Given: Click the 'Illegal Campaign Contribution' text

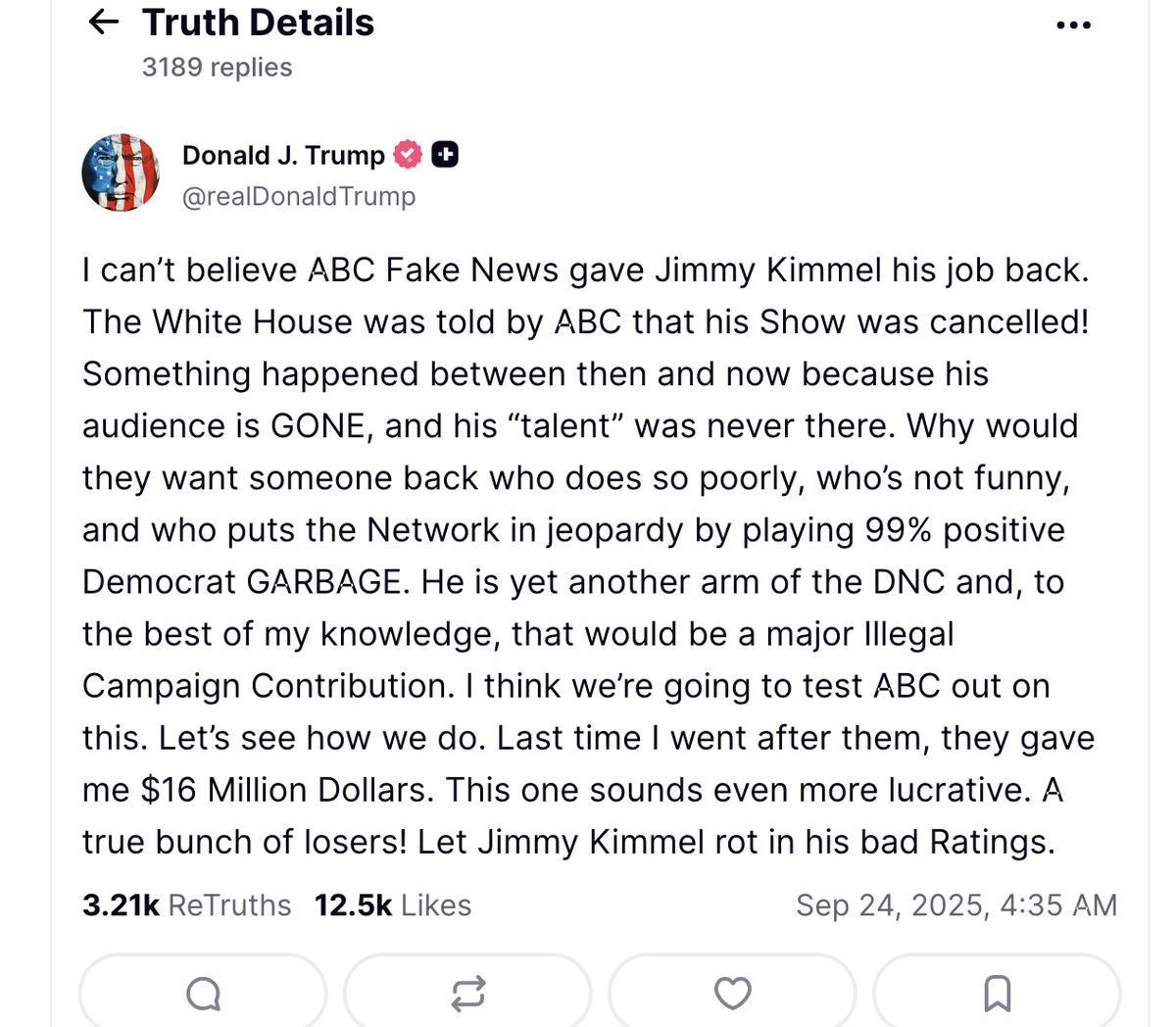Looking at the screenshot, I should [x=517, y=660].
